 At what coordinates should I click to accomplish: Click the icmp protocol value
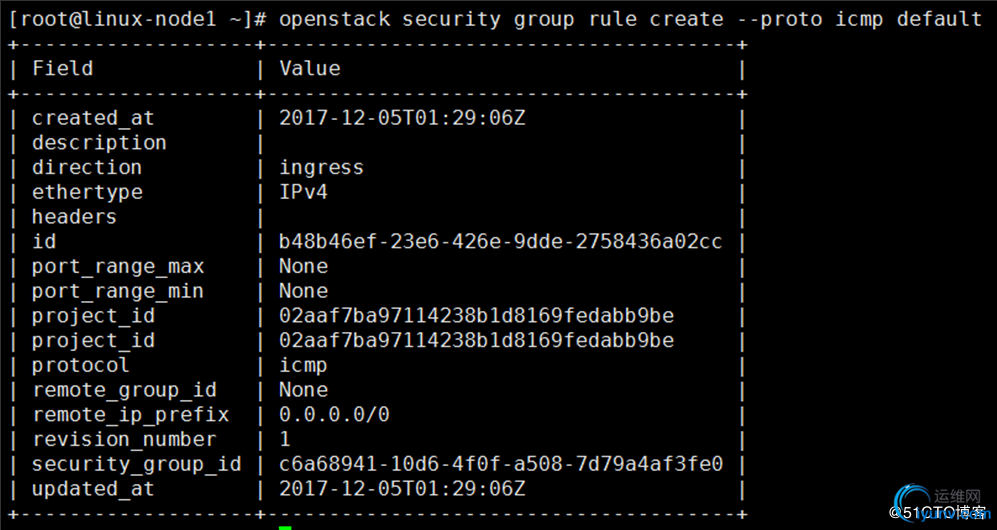pyautogui.click(x=303, y=365)
